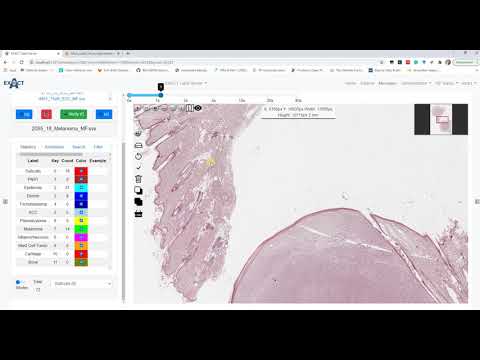Click the green Verify button
Screen dimensions: 480x360
[x=74, y=114]
